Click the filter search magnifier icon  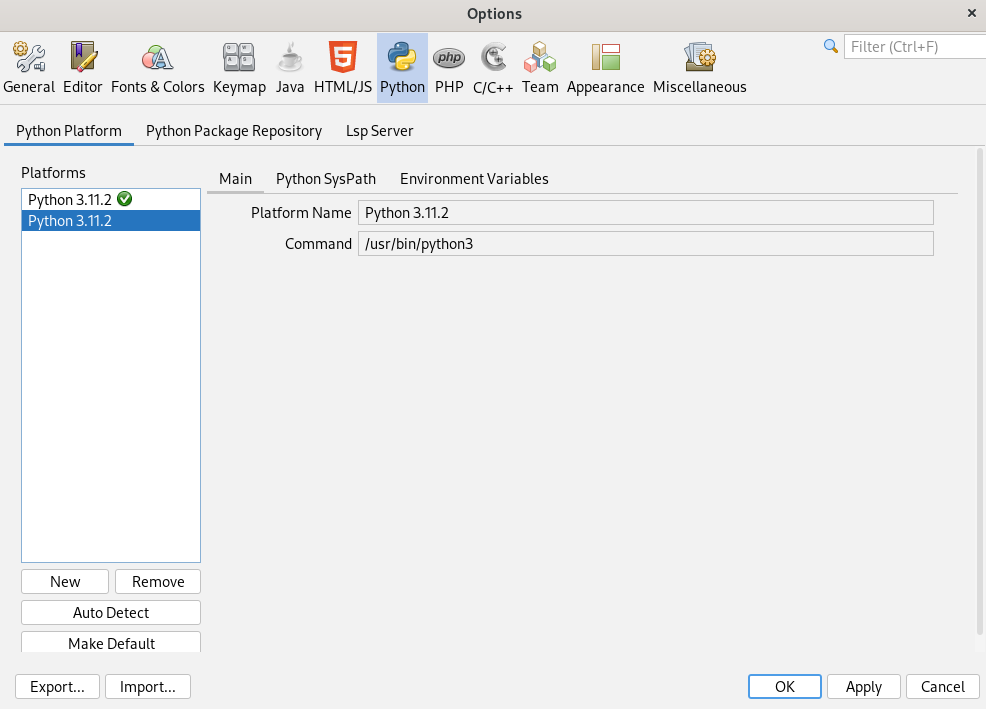(831, 46)
